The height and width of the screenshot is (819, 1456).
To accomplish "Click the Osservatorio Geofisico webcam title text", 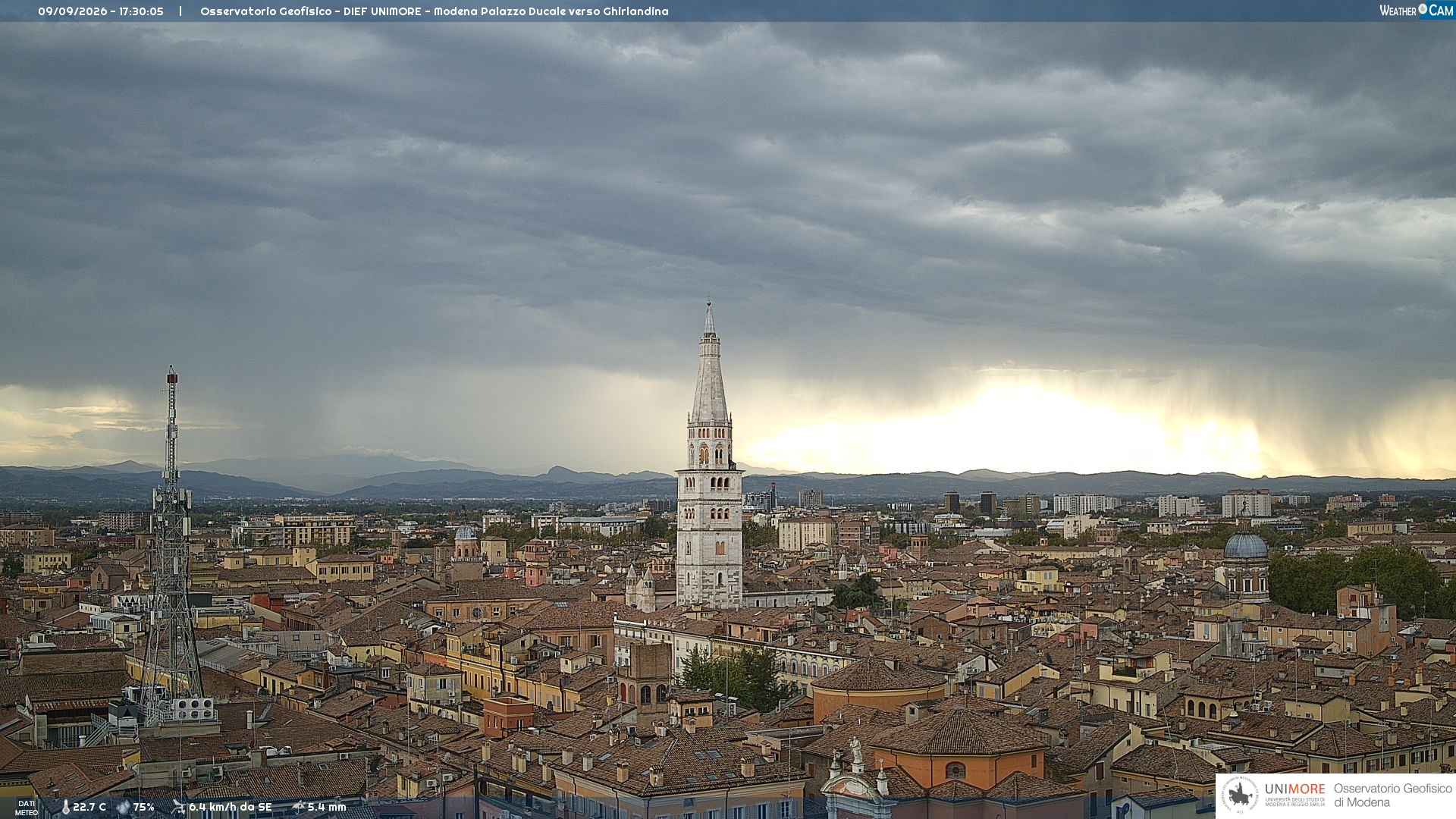I will (x=435, y=11).
